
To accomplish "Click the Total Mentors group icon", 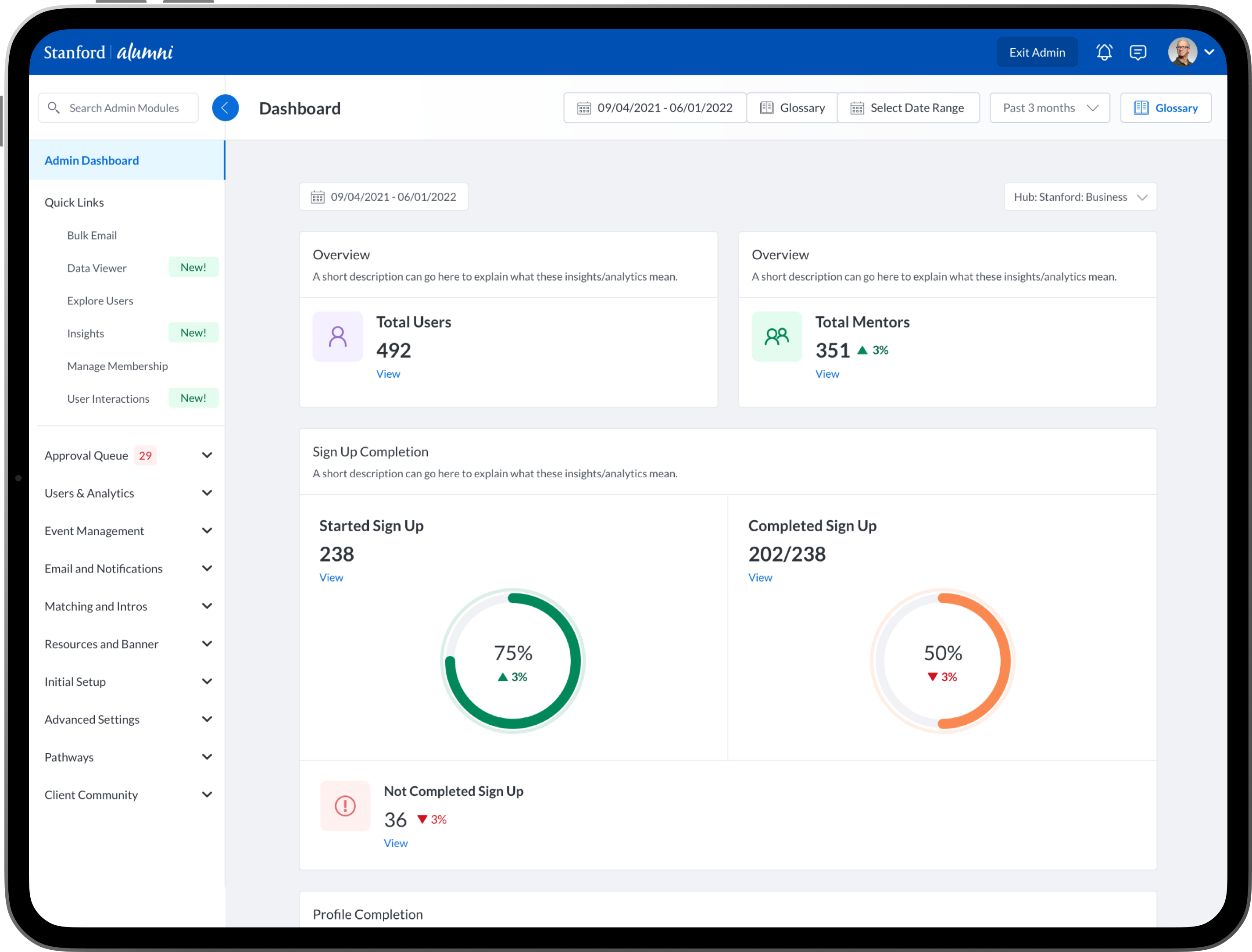I will click(x=776, y=336).
